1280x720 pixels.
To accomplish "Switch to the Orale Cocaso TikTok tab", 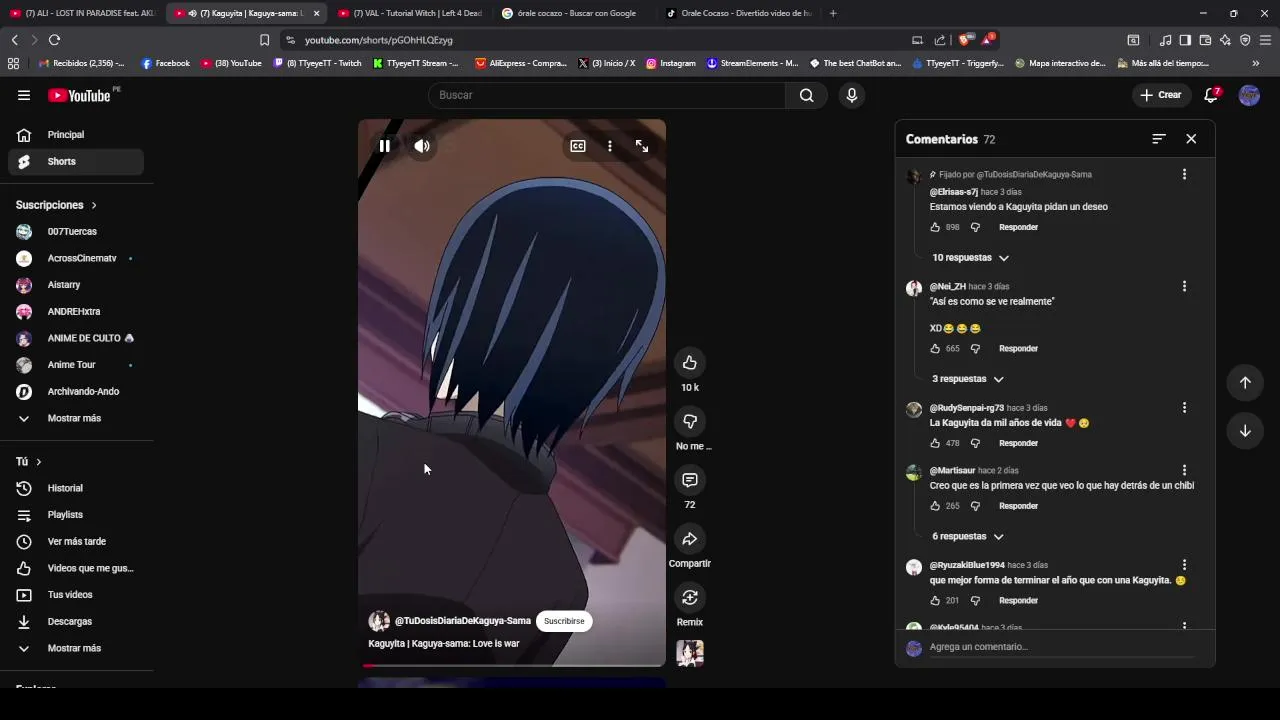I will tap(740, 13).
